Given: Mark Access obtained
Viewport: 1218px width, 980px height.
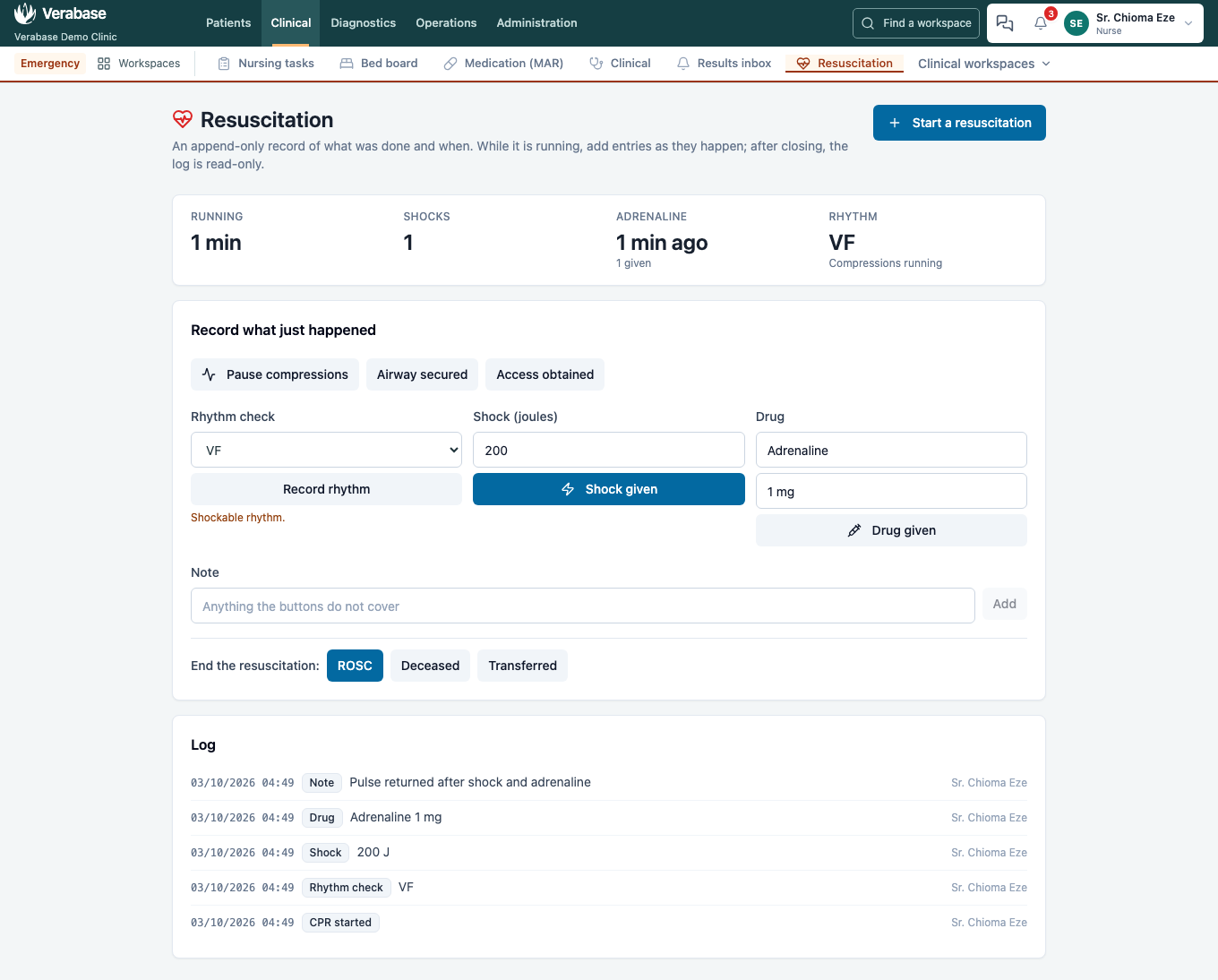Looking at the screenshot, I should pyautogui.click(x=545, y=374).
